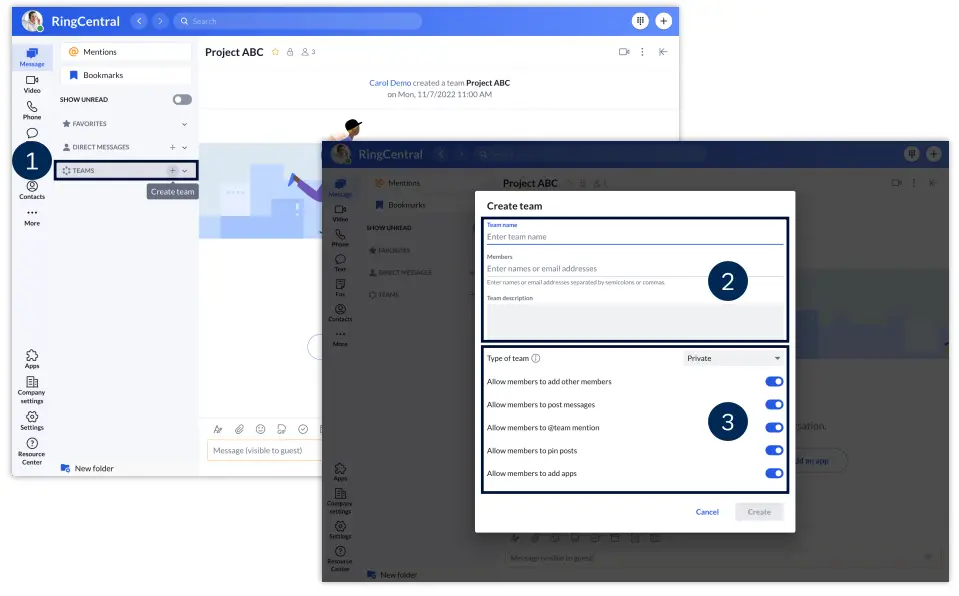Click Cancel in Create team dialog
Screen dimensions: 959x596
click(x=707, y=512)
